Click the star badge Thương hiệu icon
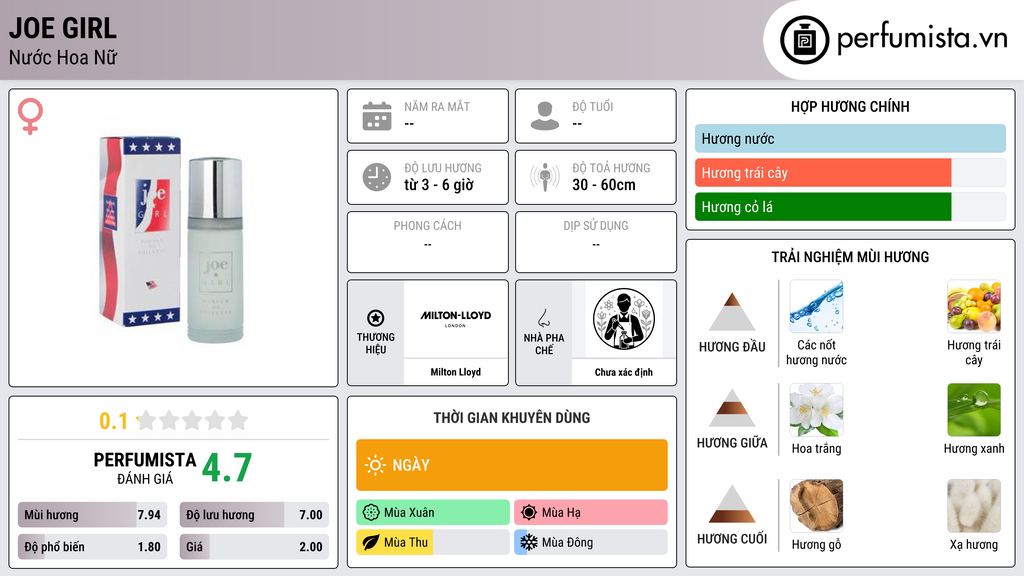Image resolution: width=1024 pixels, height=576 pixels. click(x=376, y=318)
